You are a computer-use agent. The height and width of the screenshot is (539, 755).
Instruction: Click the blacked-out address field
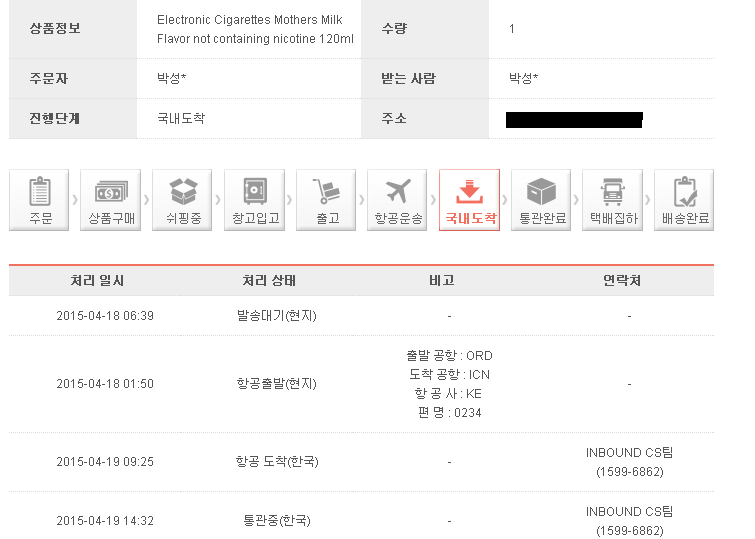[574, 120]
